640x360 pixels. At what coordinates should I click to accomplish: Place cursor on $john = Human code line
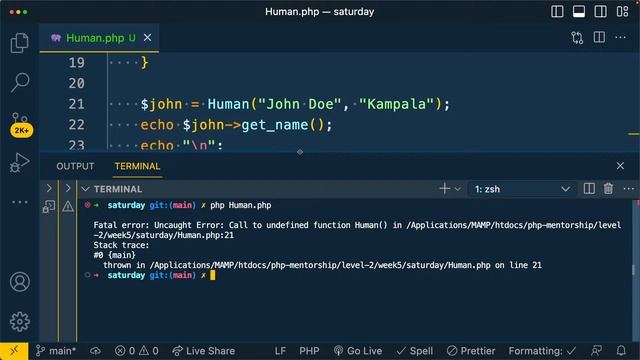point(295,104)
